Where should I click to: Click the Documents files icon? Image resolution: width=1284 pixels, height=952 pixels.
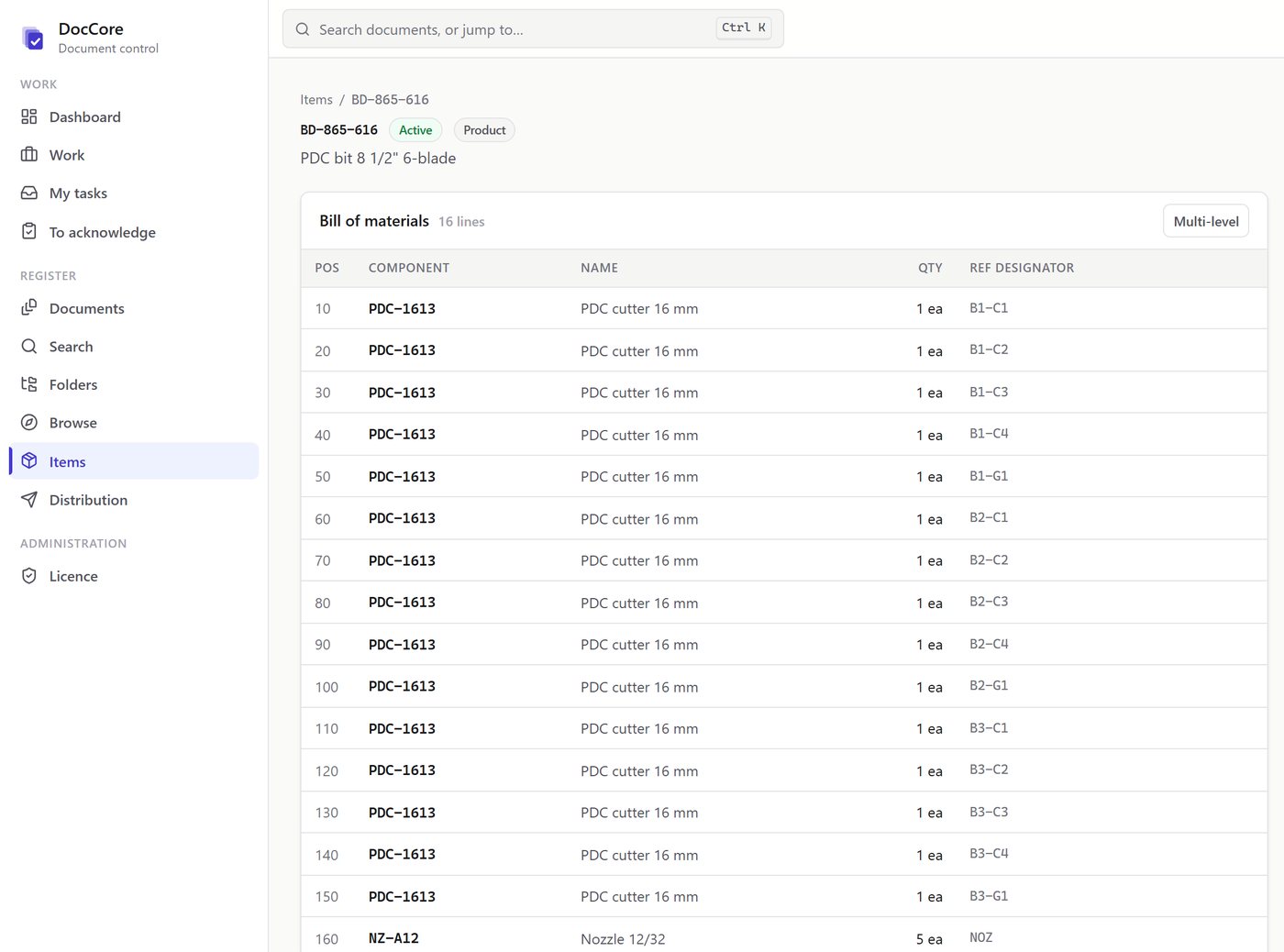(29, 308)
